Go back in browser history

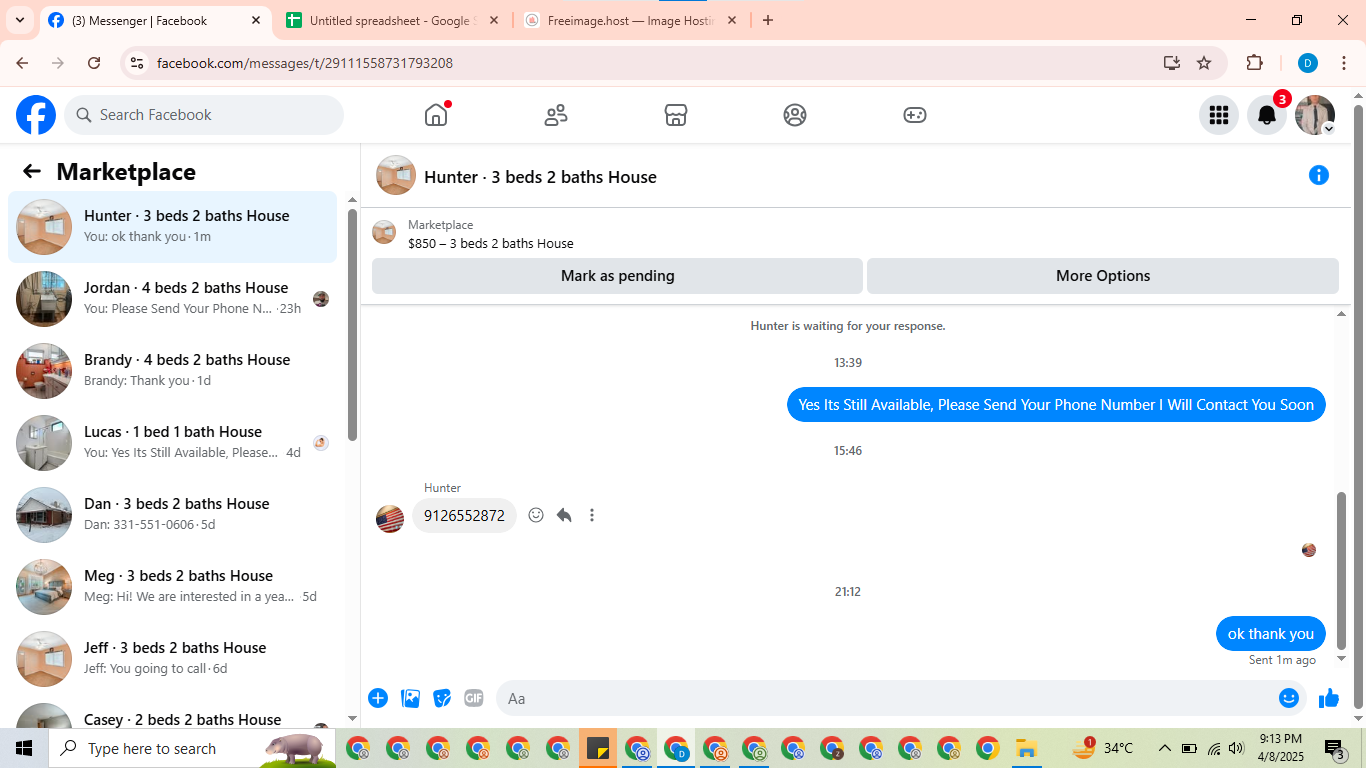22,63
